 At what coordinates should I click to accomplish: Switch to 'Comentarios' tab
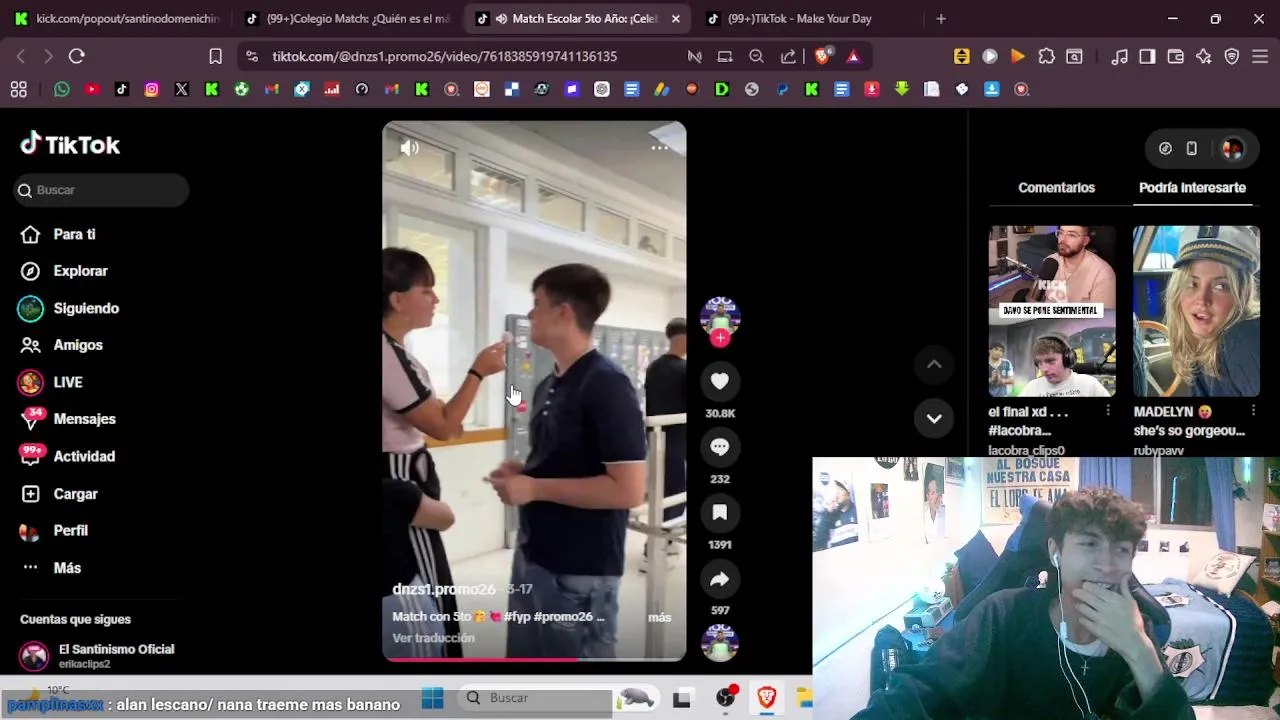[x=1056, y=187]
